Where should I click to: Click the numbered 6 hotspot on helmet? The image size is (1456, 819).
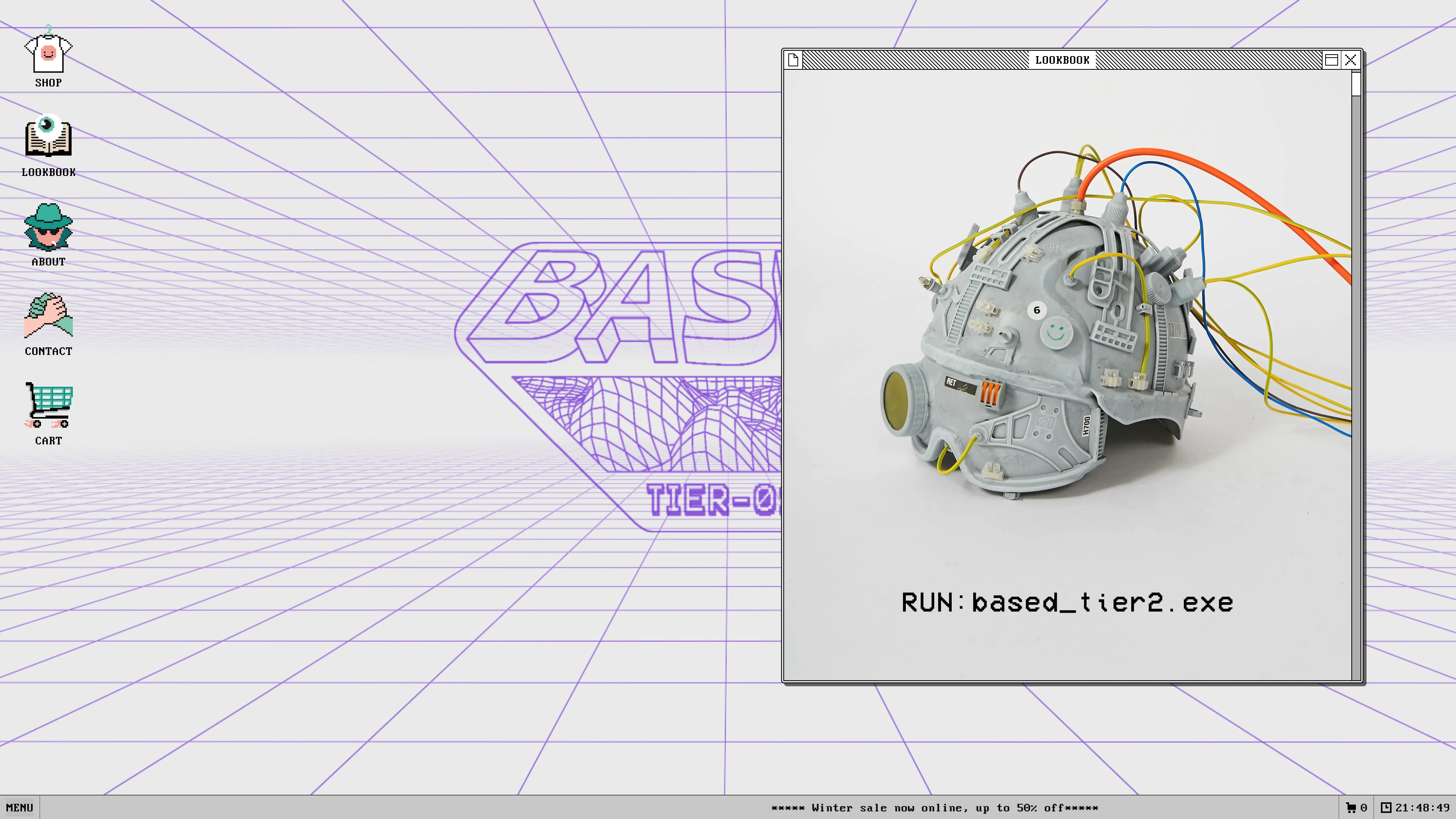coord(1037,310)
